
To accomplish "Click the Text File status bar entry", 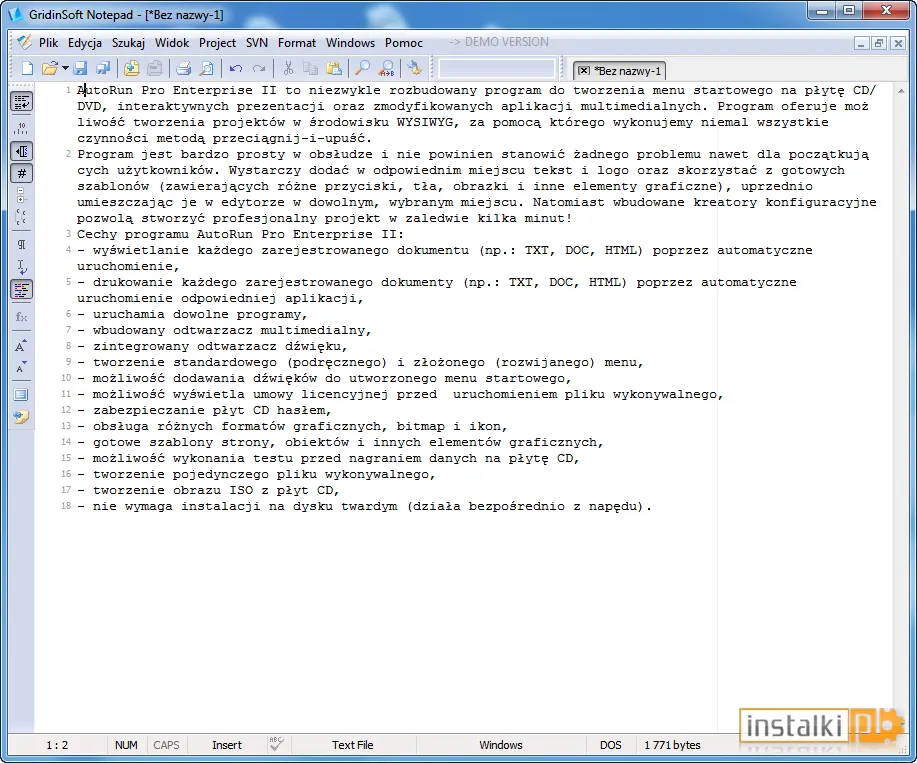I will pyautogui.click(x=353, y=745).
